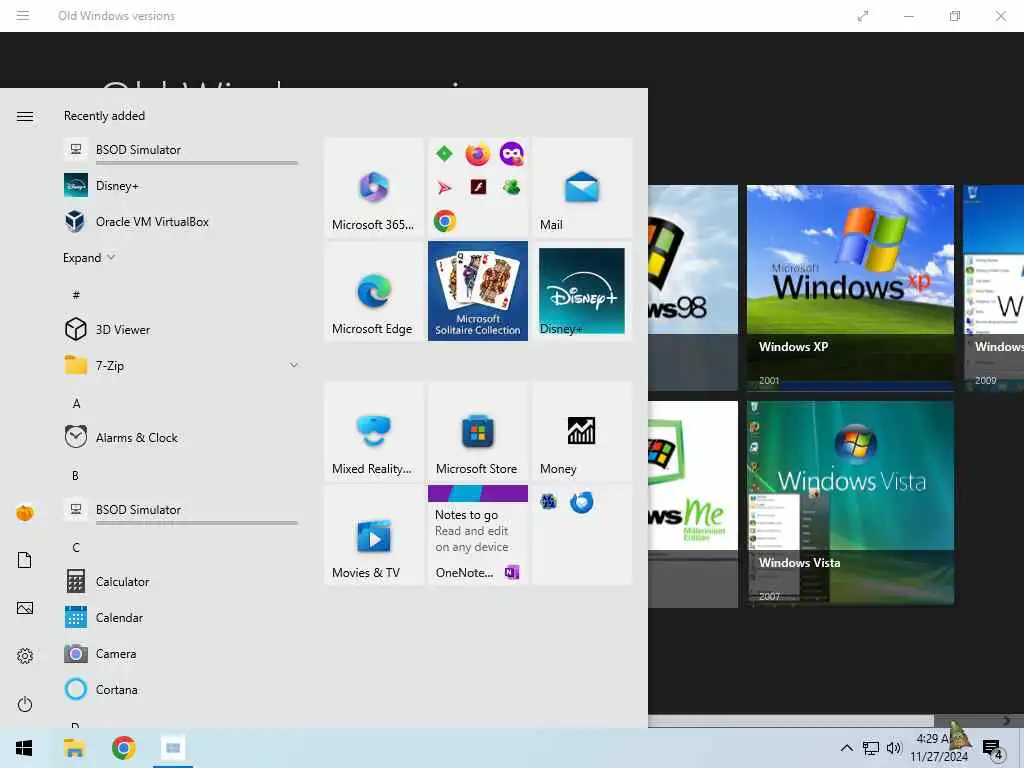The width and height of the screenshot is (1024, 768).
Task: Open BSOD Simulator under Recently added
Action: pos(181,150)
